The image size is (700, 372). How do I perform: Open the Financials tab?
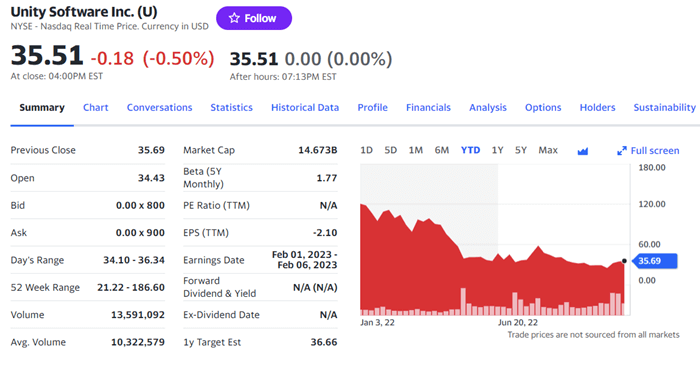[428, 108]
